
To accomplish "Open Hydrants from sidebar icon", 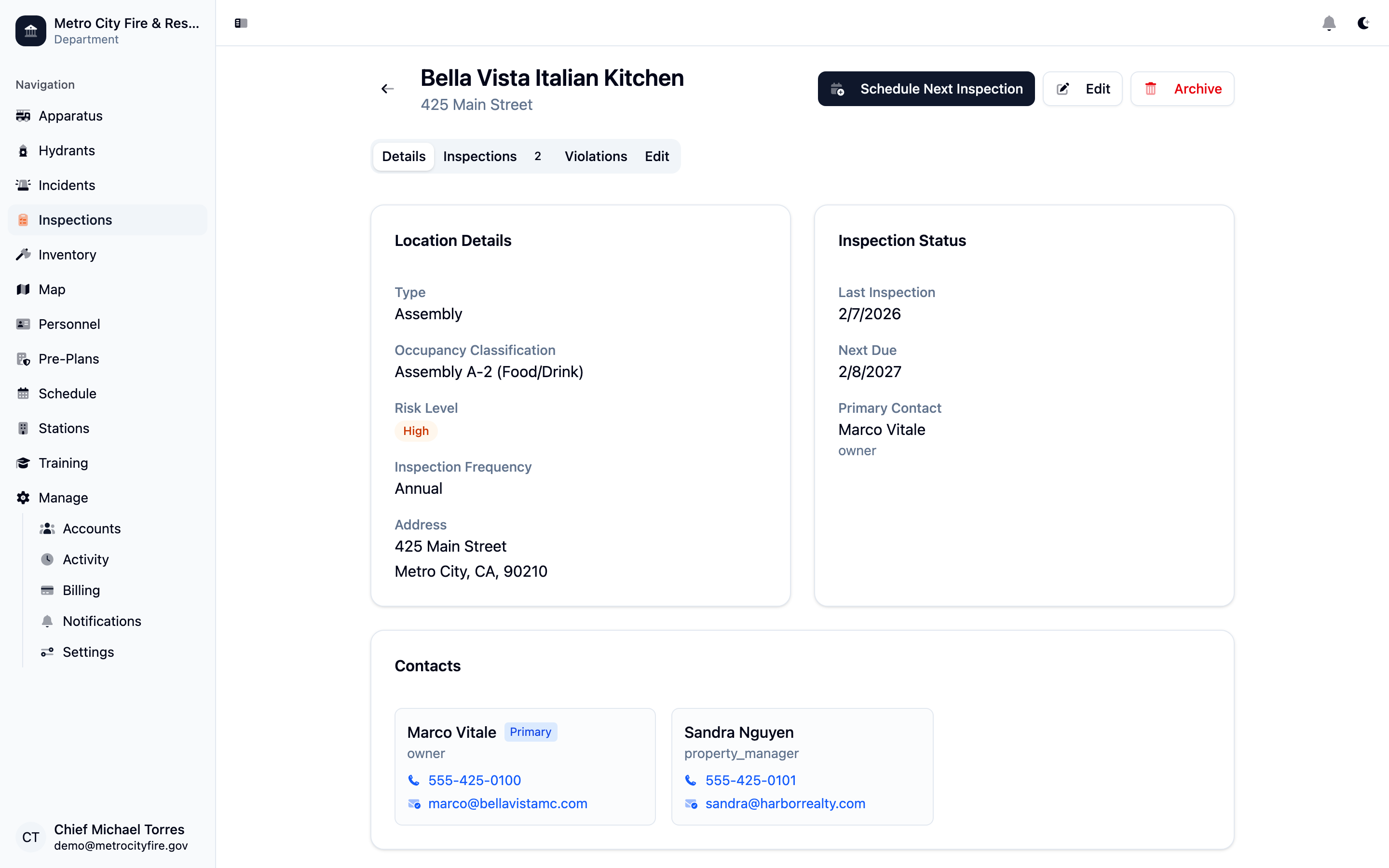I will tap(23, 150).
